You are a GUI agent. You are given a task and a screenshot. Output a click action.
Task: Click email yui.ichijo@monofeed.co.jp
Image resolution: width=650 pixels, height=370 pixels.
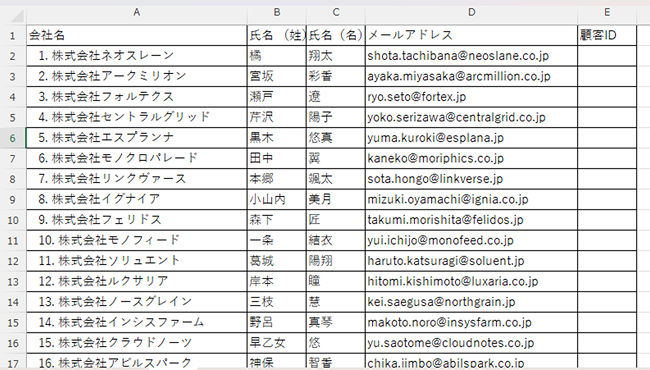click(471, 240)
